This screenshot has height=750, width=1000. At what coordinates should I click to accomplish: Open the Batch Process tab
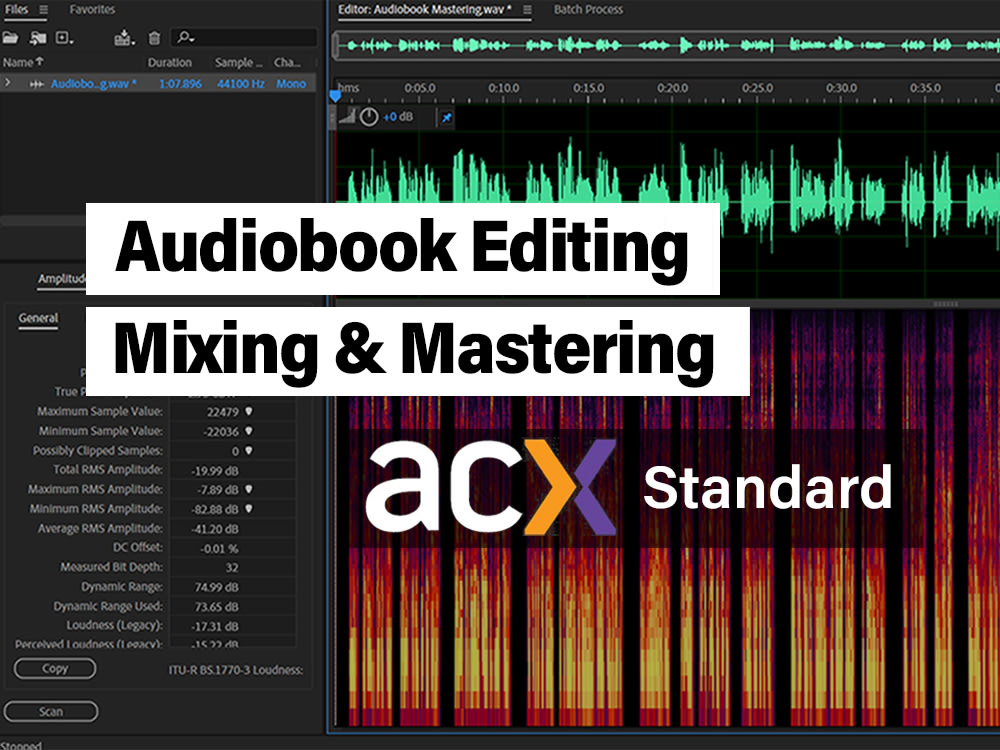pyautogui.click(x=587, y=10)
